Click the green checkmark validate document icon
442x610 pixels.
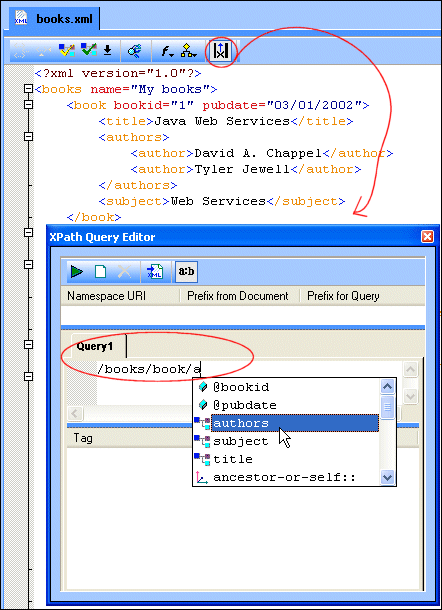[x=88, y=51]
